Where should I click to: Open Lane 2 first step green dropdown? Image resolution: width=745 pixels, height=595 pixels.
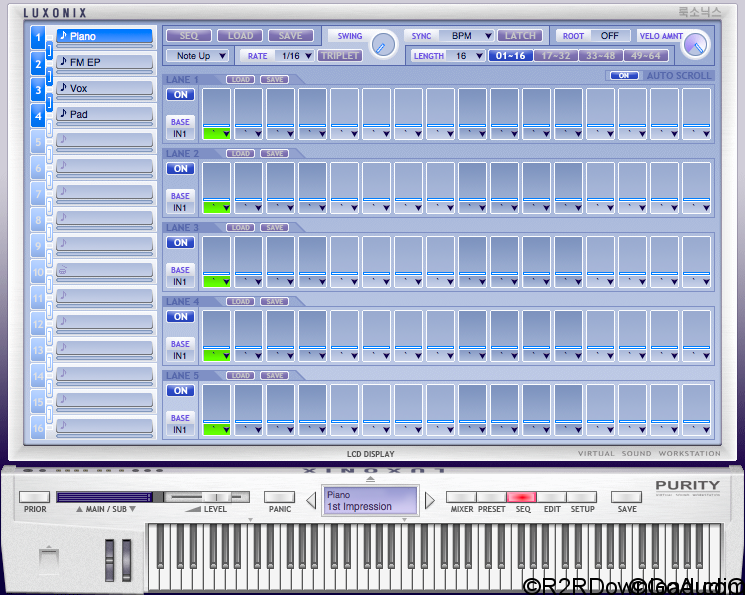(217, 208)
